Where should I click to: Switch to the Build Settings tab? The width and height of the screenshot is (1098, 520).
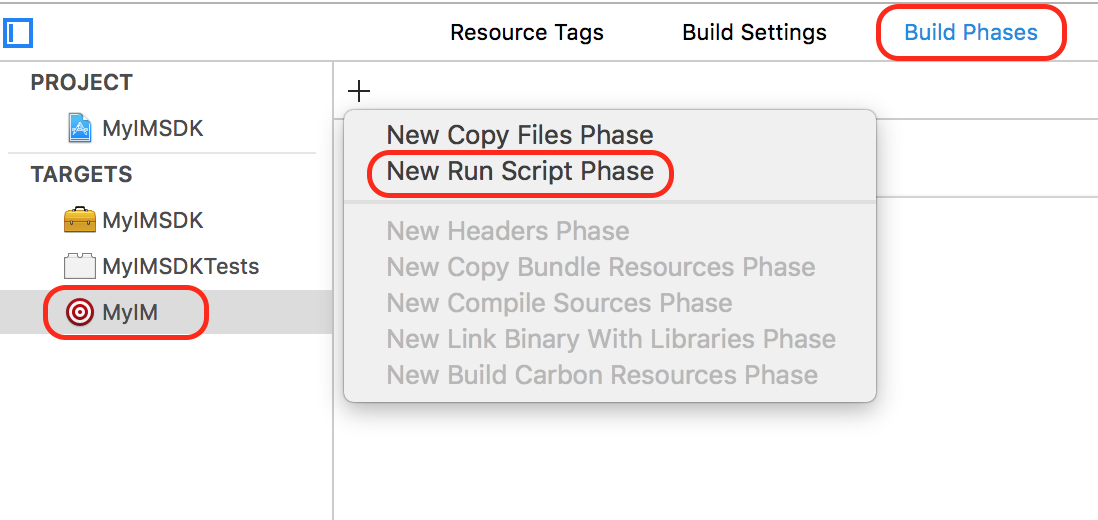coord(754,32)
